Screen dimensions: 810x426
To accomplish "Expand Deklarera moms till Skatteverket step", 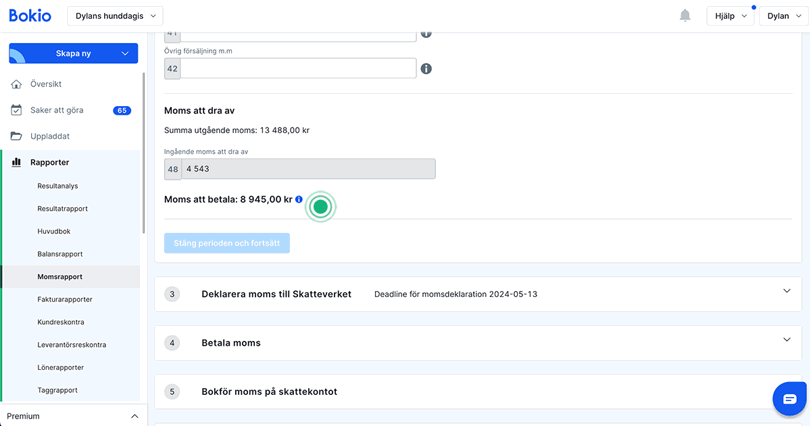I will (786, 292).
